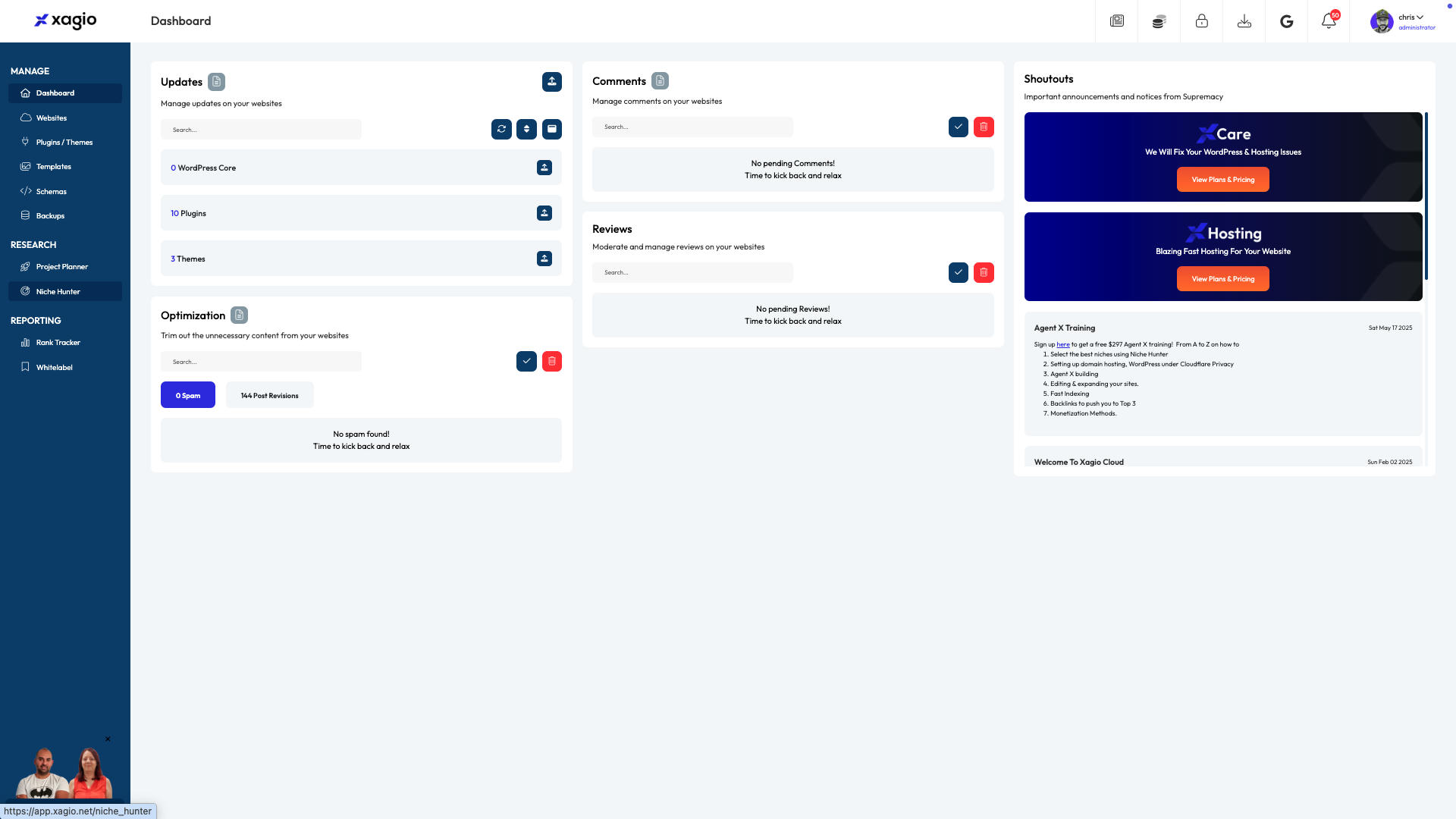The image size is (1456, 819).
Task: Update WordPress Core via its upload icon
Action: pos(544,168)
